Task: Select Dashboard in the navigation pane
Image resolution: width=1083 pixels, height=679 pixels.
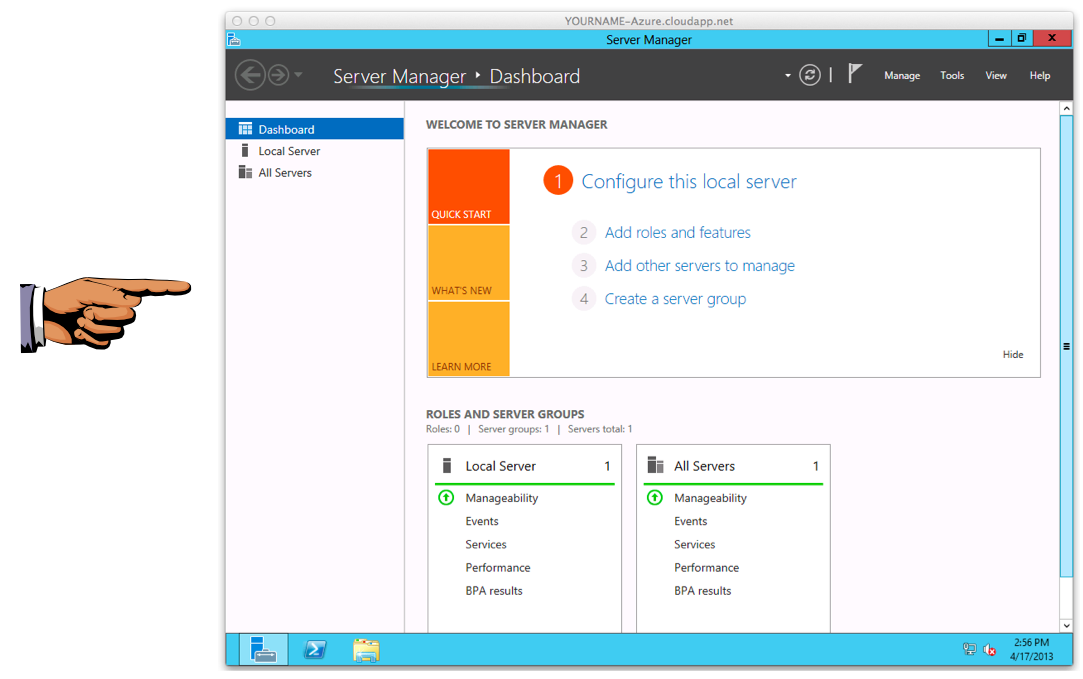Action: [x=315, y=129]
